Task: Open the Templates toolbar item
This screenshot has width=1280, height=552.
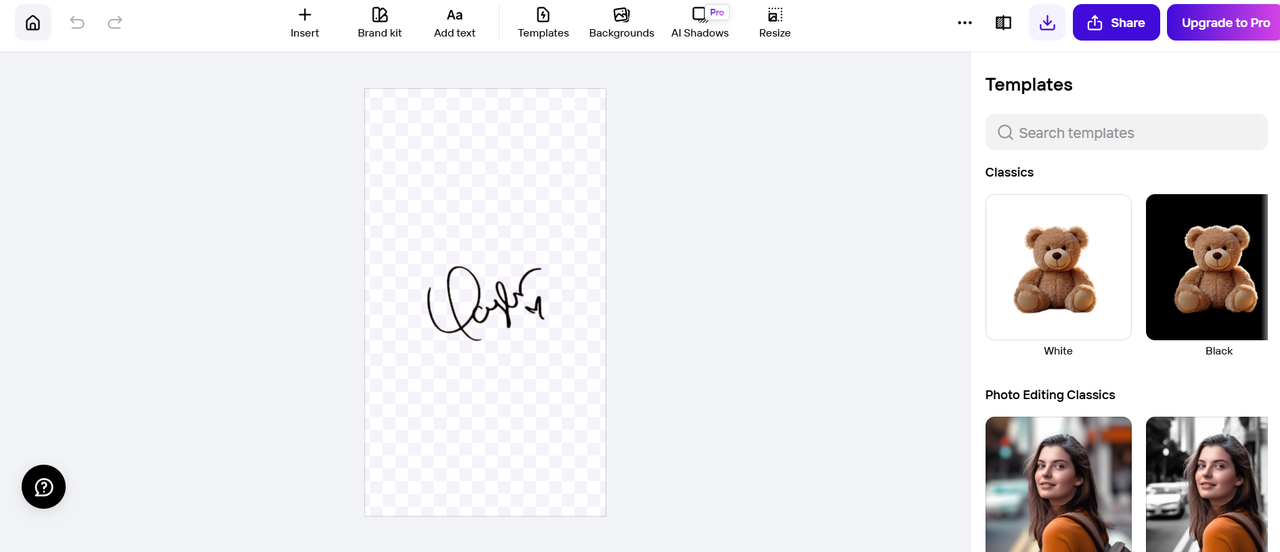Action: (543, 23)
